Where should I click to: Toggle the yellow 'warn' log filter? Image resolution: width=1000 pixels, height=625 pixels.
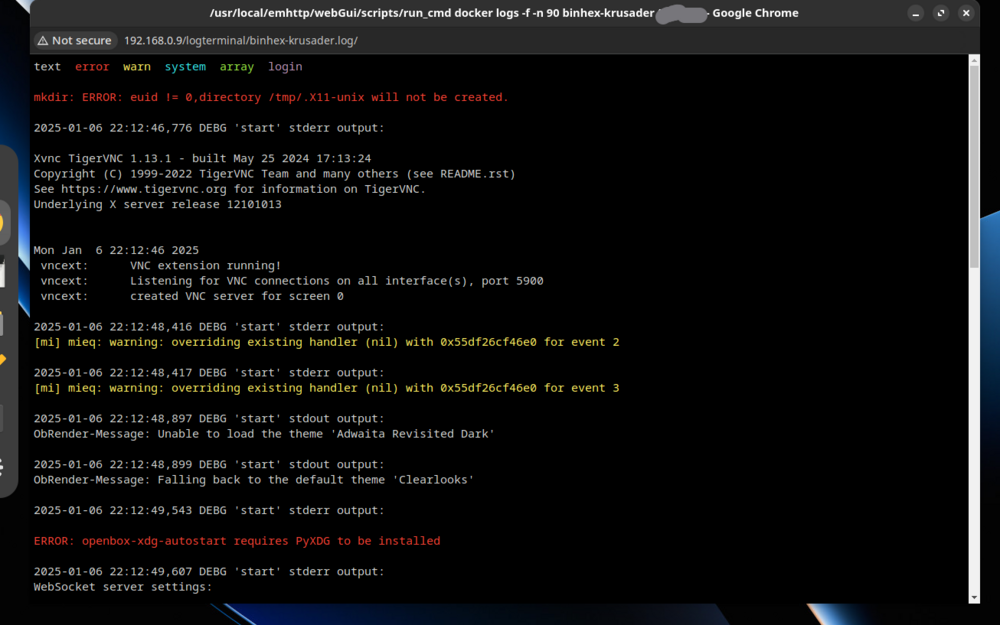tap(136, 66)
